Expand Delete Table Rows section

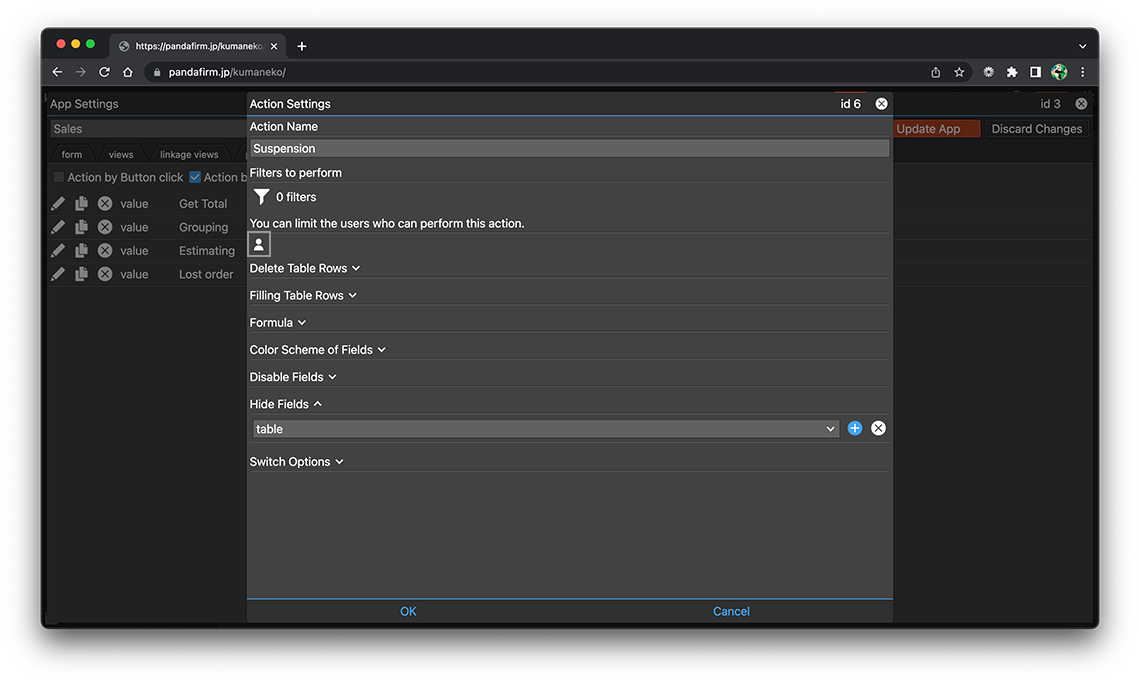pyautogui.click(x=305, y=268)
